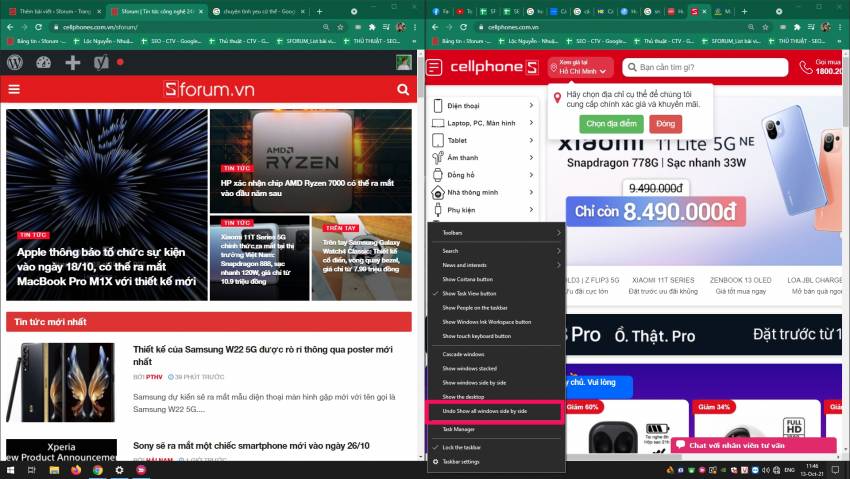Open the Sony smartphone 26/10 article
Image resolution: width=850 pixels, height=479 pixels.
coord(251,445)
